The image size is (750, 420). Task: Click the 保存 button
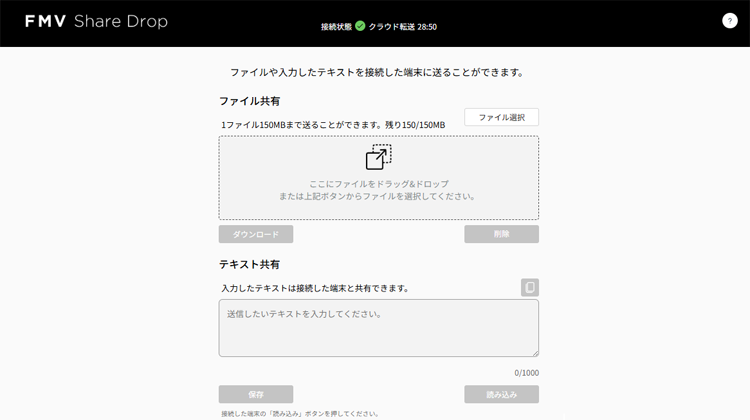point(256,394)
